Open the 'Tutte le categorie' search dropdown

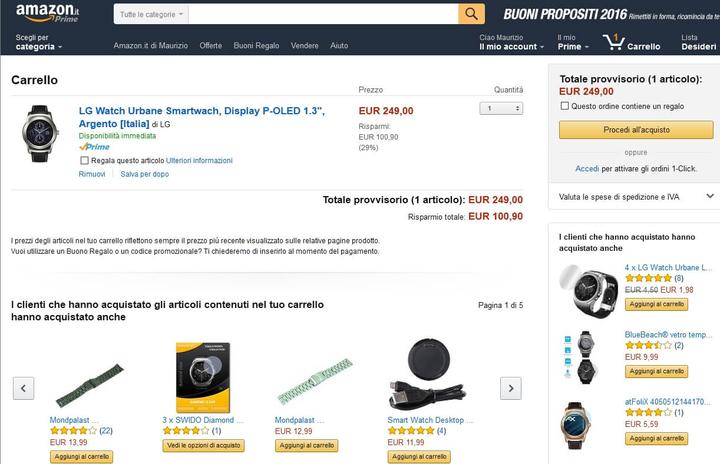pyautogui.click(x=150, y=15)
